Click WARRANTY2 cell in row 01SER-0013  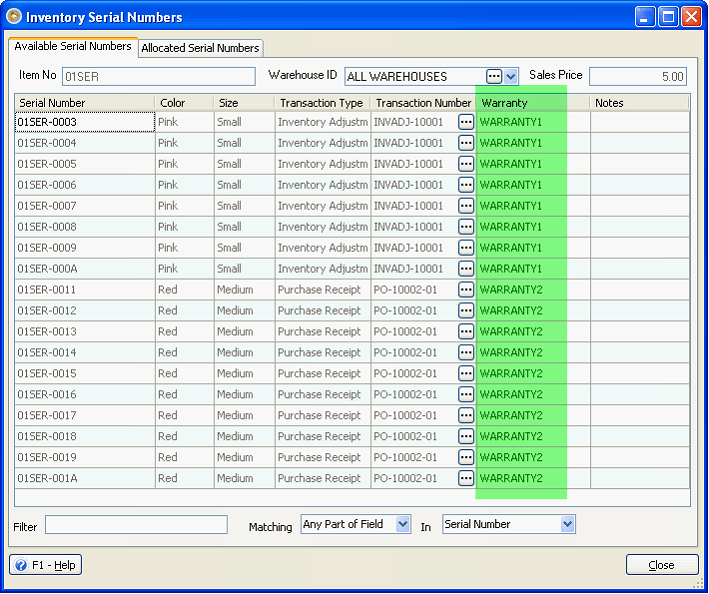tap(534, 331)
